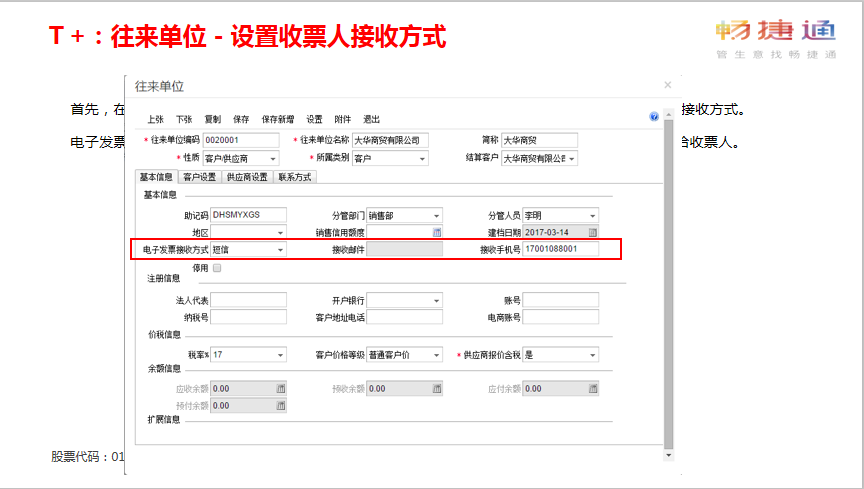The image size is (864, 489).
Task: Click 退出 in the toolbar
Action: [x=371, y=119]
